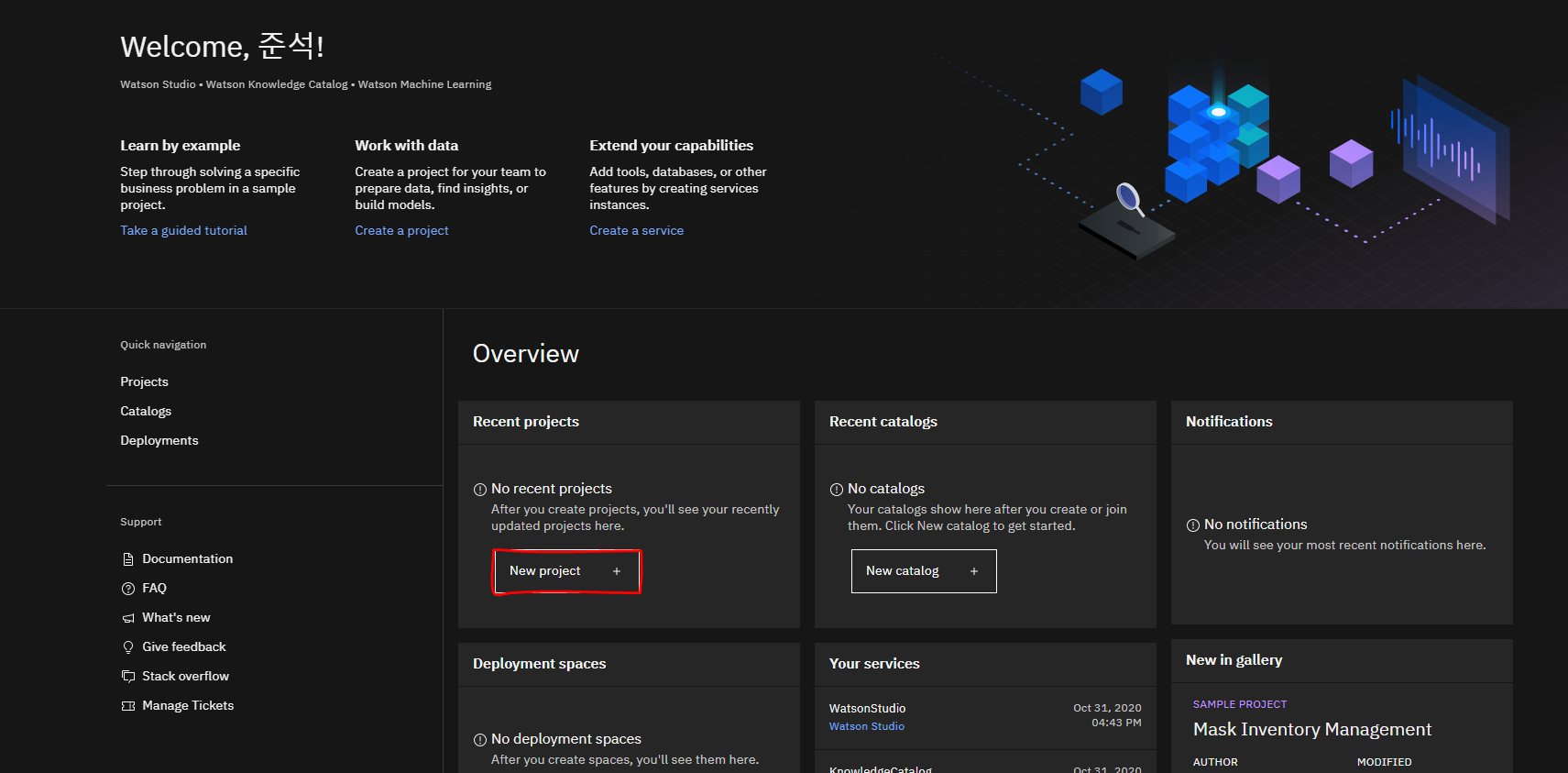Click the Your services card heading
Screen dimensions: 1568x773
tap(874, 664)
